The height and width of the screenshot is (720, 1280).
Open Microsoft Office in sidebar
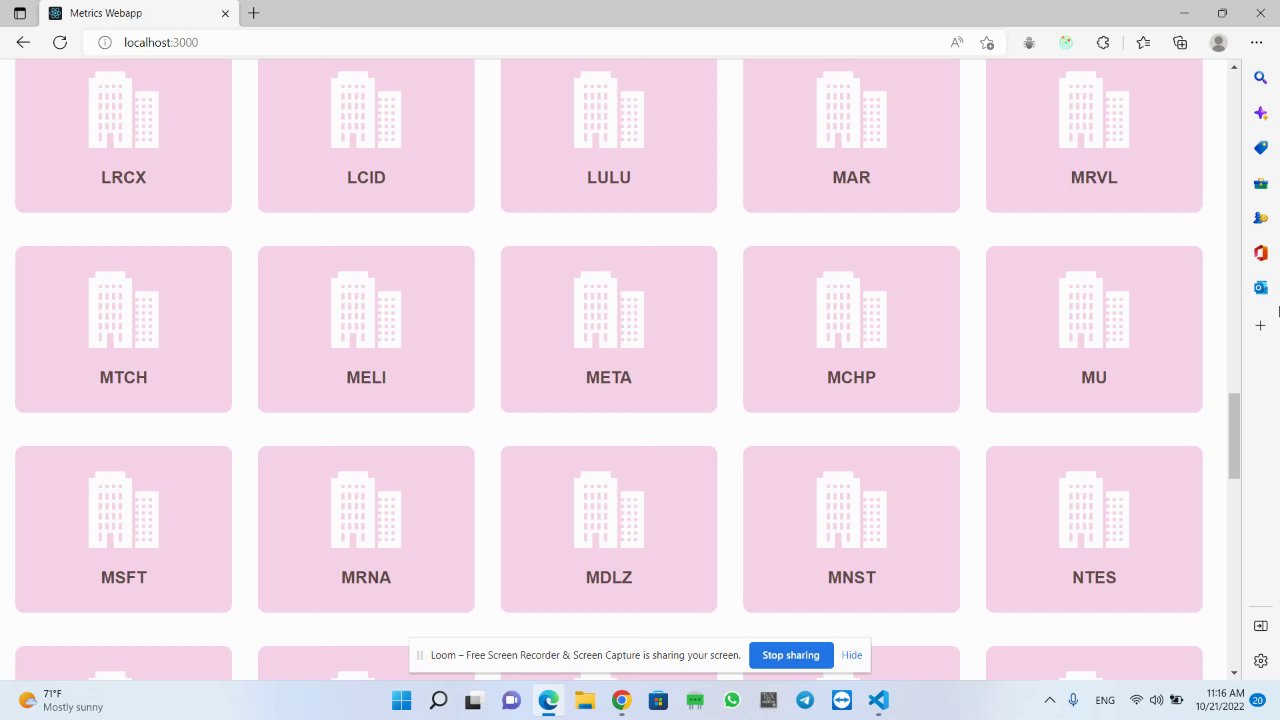tap(1261, 253)
